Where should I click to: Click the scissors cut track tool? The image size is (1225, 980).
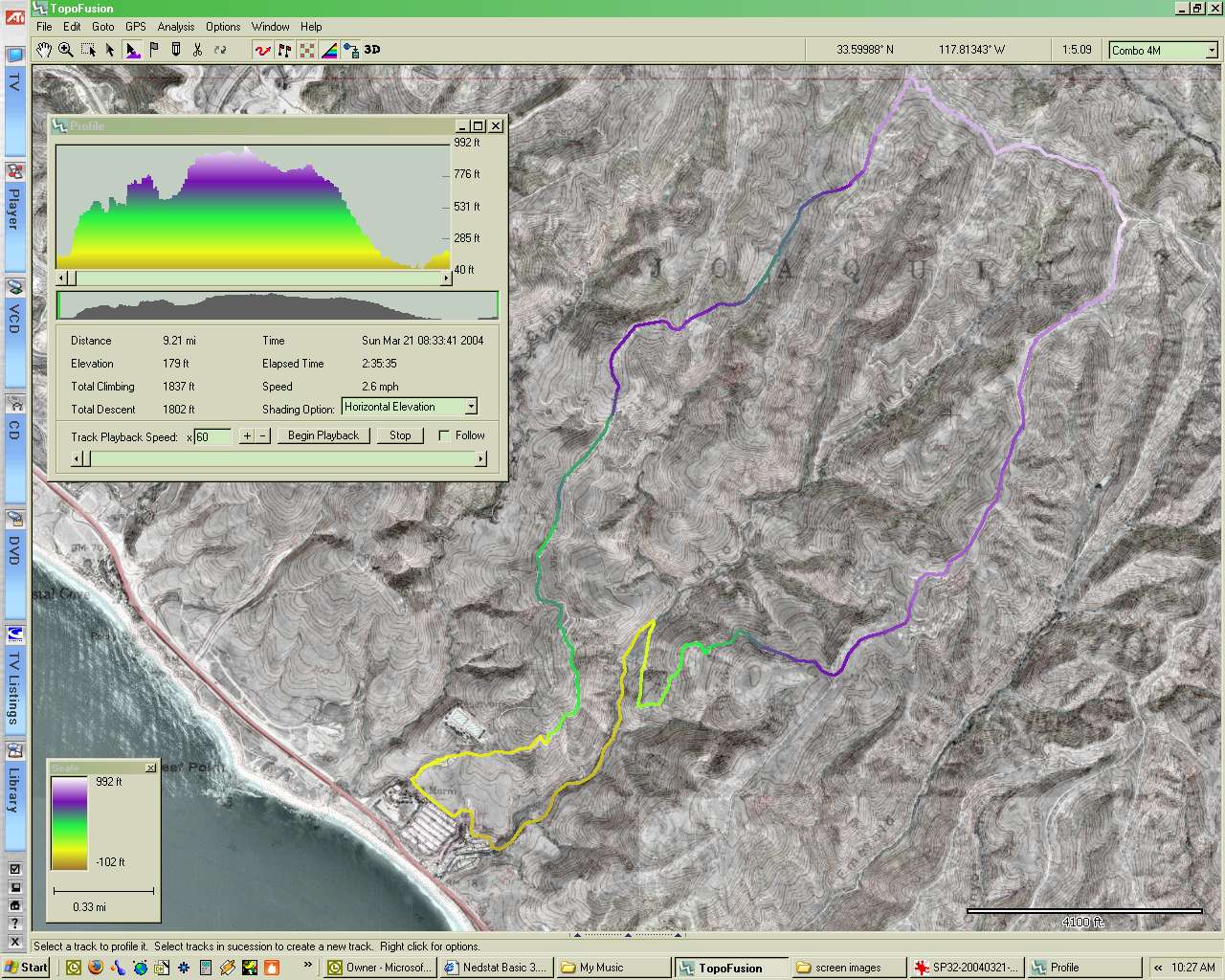[197, 50]
